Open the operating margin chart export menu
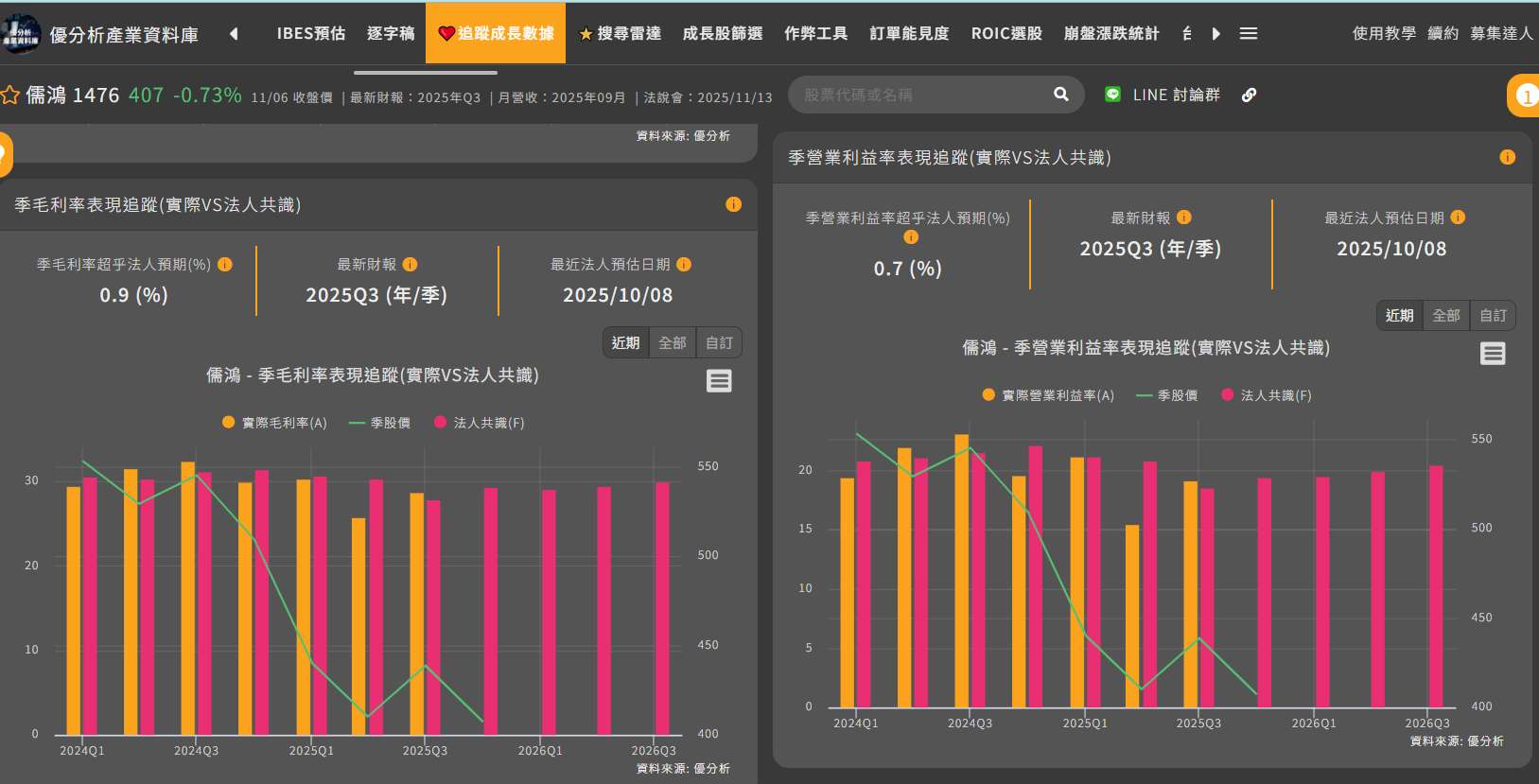The image size is (1539, 784). [1493, 354]
